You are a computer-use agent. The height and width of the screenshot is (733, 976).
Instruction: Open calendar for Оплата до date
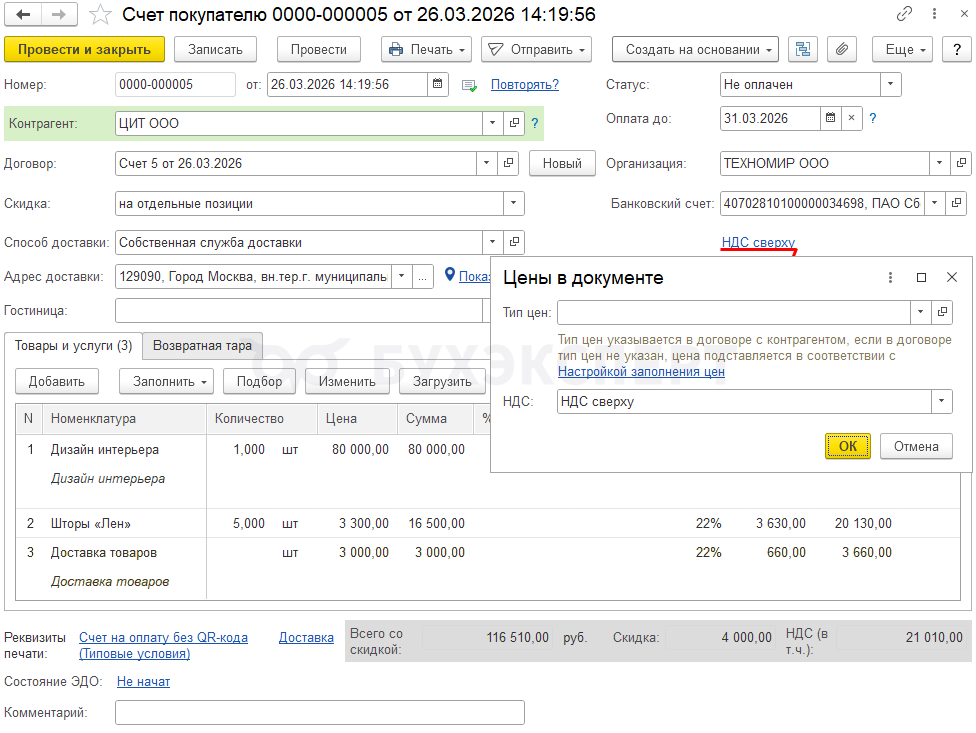click(x=830, y=118)
